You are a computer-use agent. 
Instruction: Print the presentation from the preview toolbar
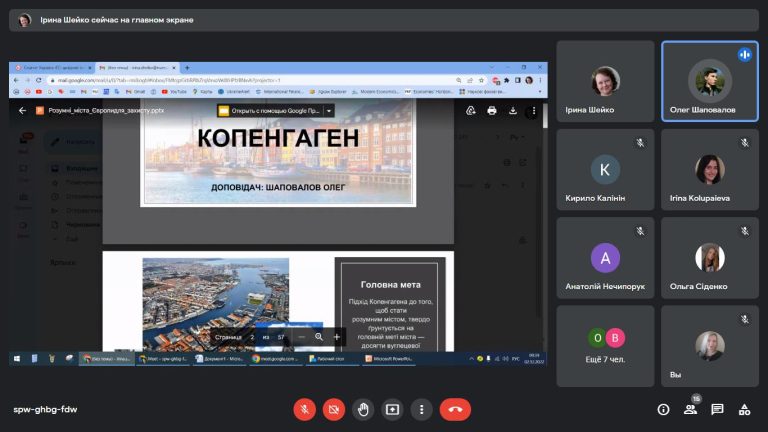(x=492, y=111)
